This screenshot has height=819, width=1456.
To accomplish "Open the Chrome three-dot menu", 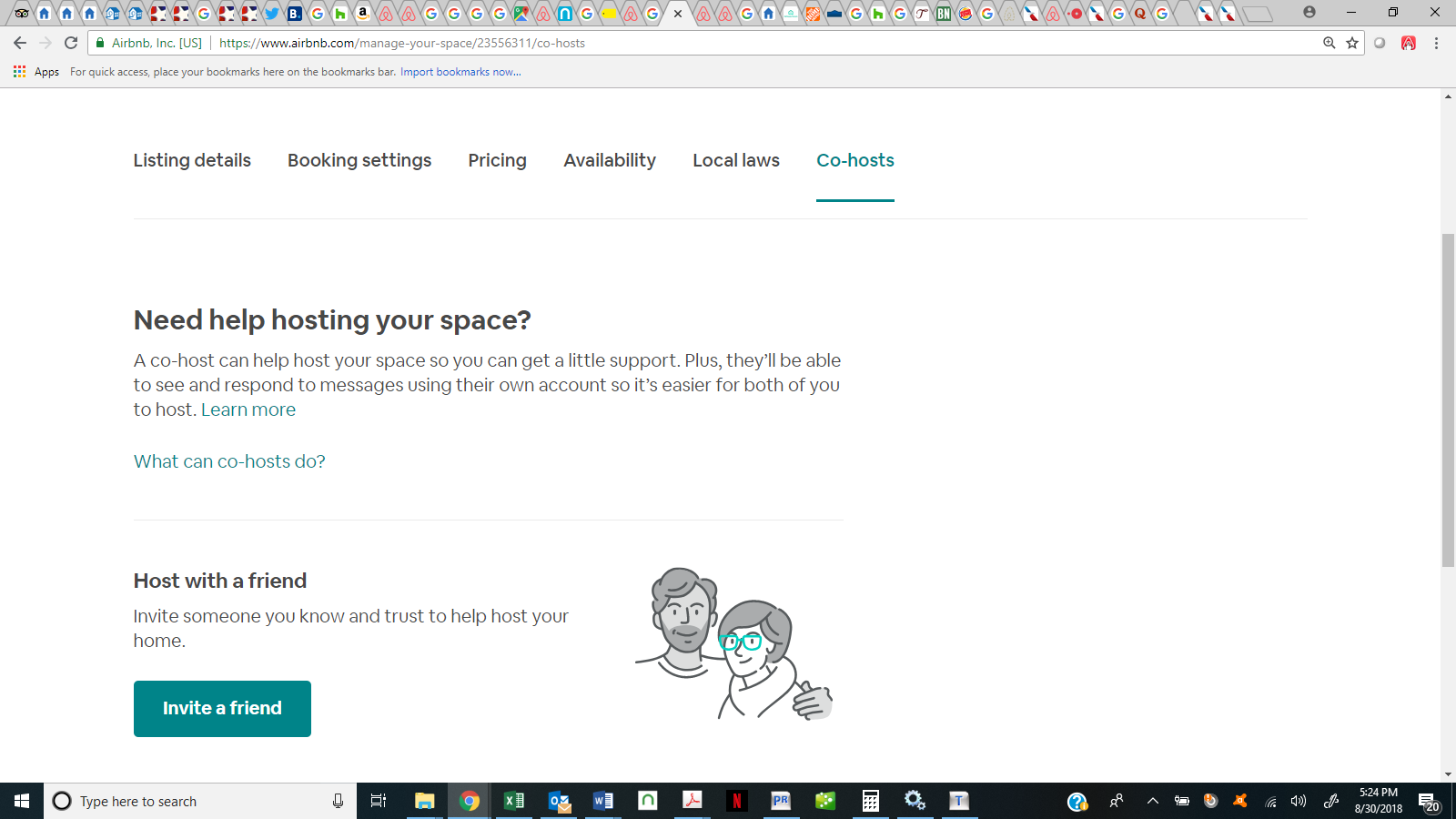I will coord(1437,42).
